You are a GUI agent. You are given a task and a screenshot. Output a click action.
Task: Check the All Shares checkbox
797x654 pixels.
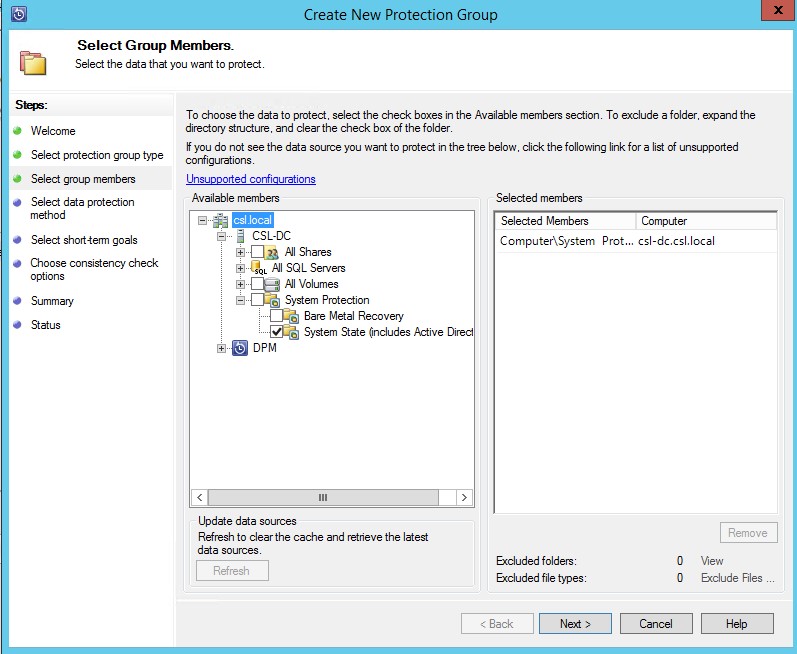point(258,252)
